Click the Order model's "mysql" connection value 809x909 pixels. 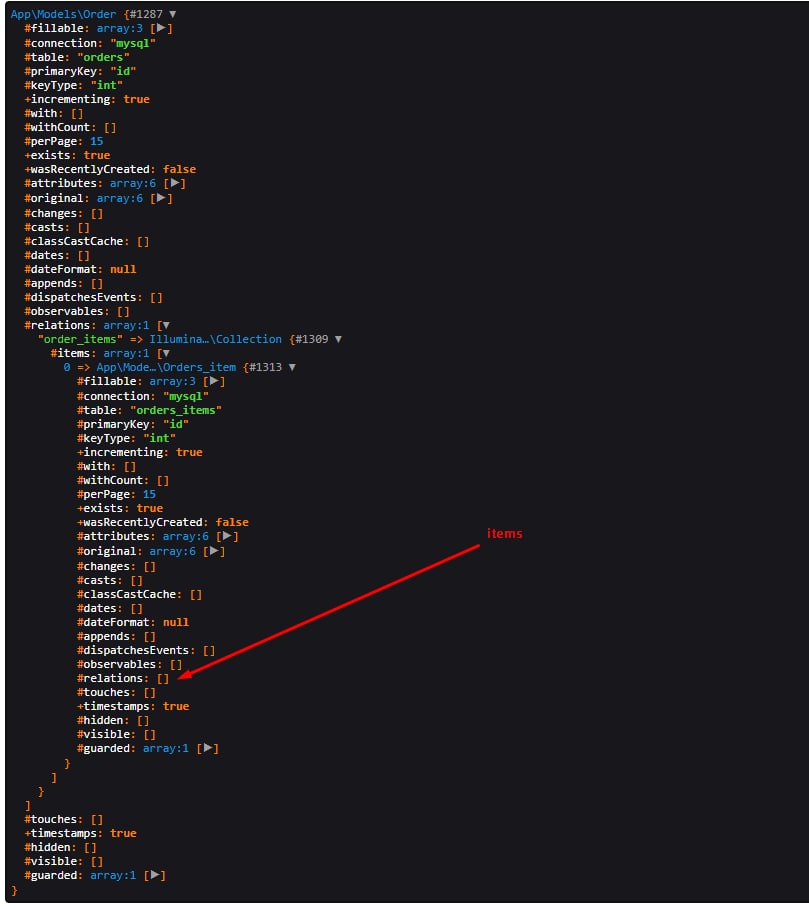(133, 43)
